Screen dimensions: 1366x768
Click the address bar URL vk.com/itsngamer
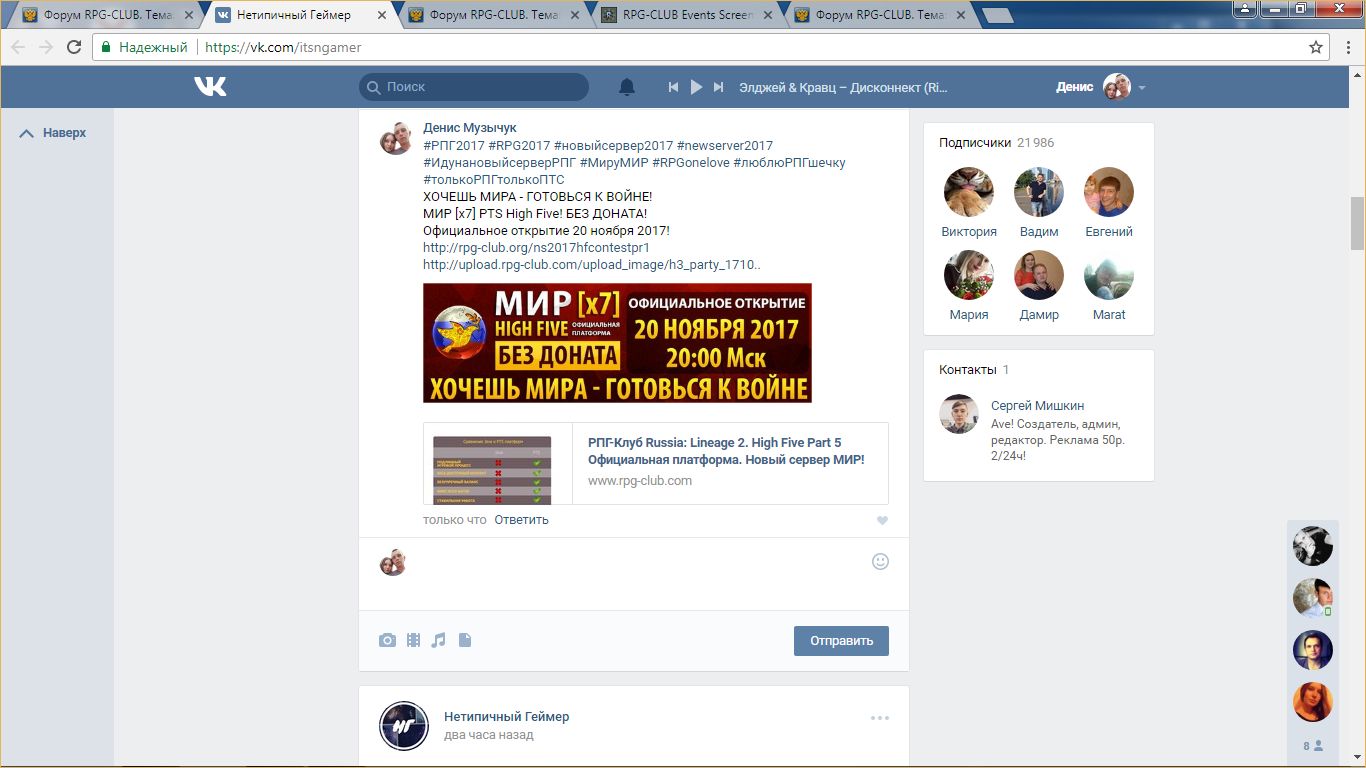[283, 47]
